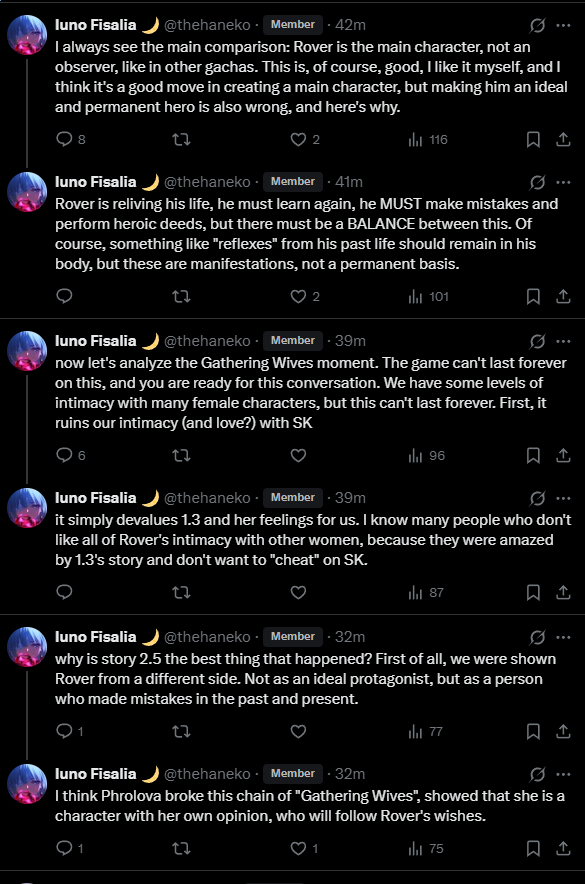
Task: Retweet the Phrolova 'Gathering Wives' tweet
Action: click(181, 848)
